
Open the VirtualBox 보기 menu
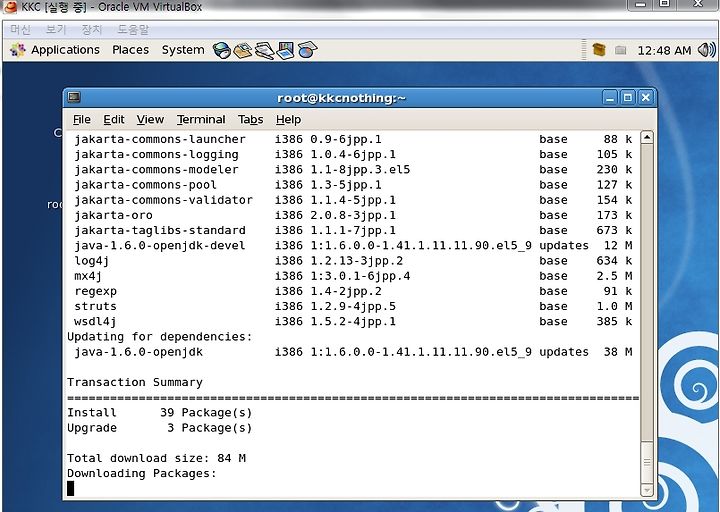pos(56,29)
